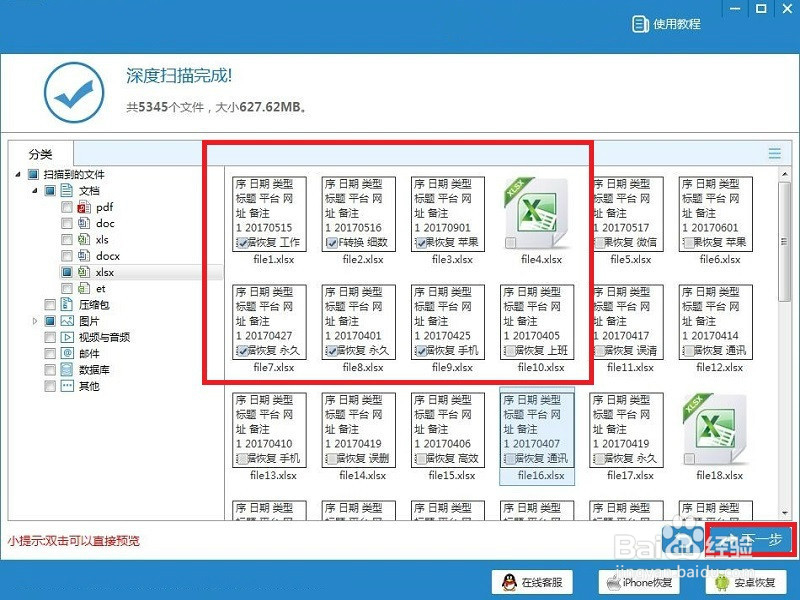Check the 邮件 email checkbox

pos(50,352)
